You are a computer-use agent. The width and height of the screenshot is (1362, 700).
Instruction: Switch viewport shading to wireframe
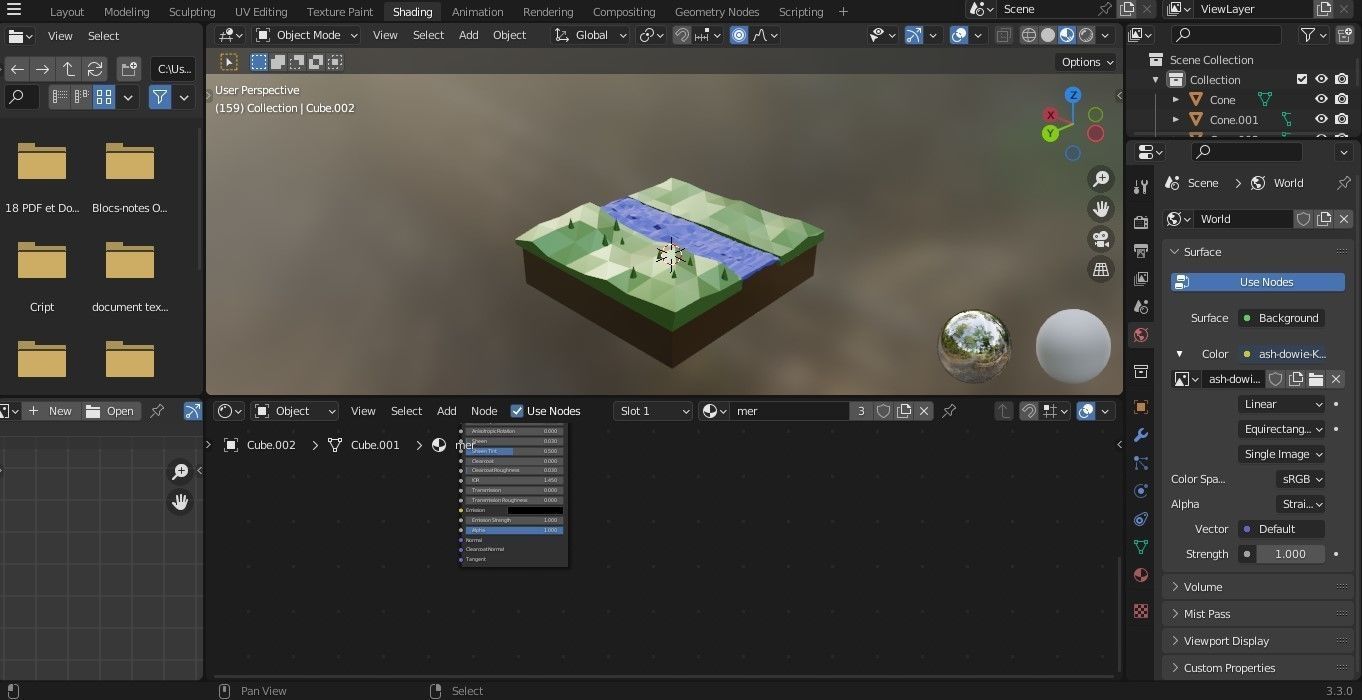pyautogui.click(x=1029, y=35)
